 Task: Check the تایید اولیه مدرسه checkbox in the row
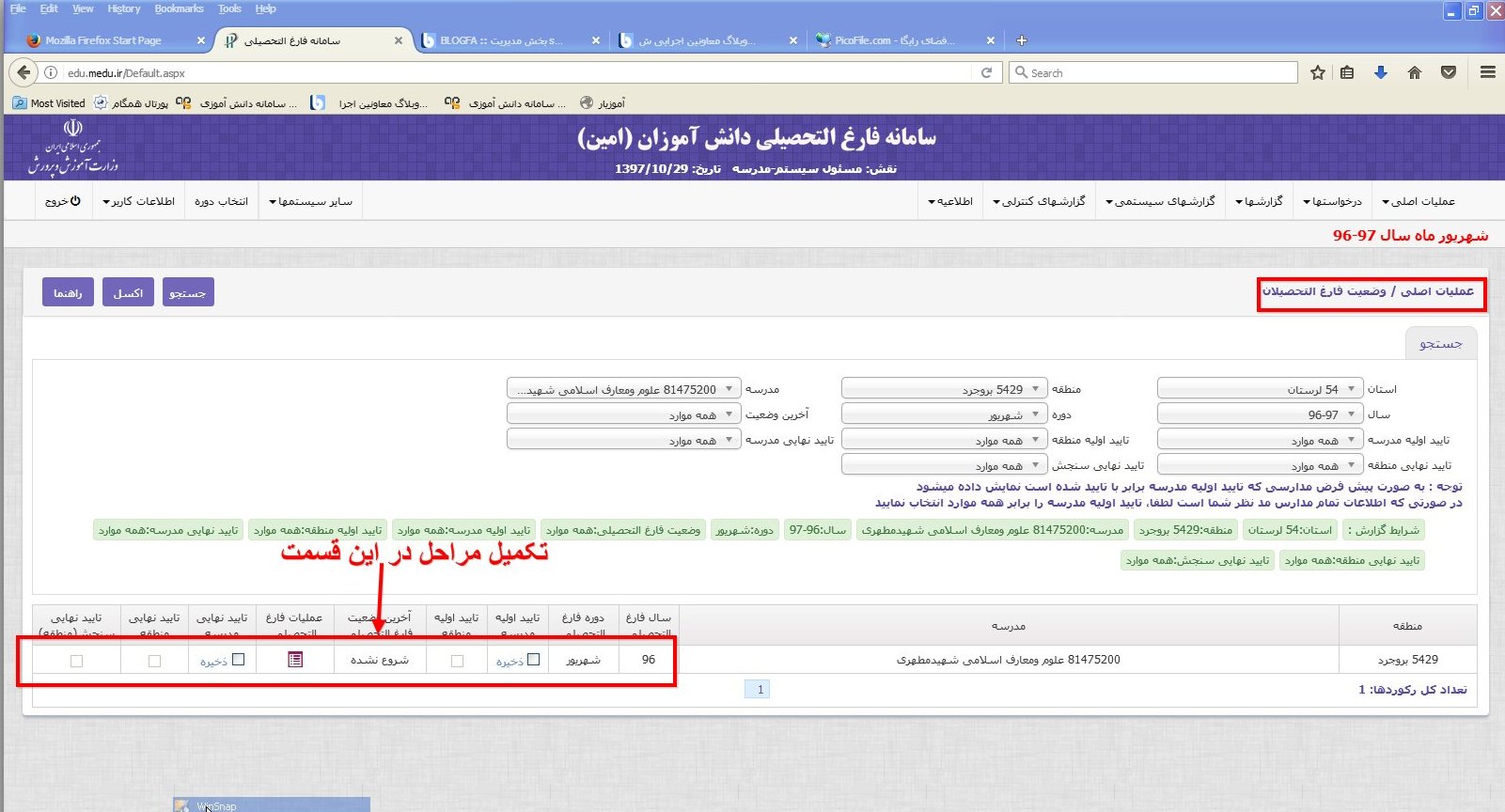pos(534,660)
